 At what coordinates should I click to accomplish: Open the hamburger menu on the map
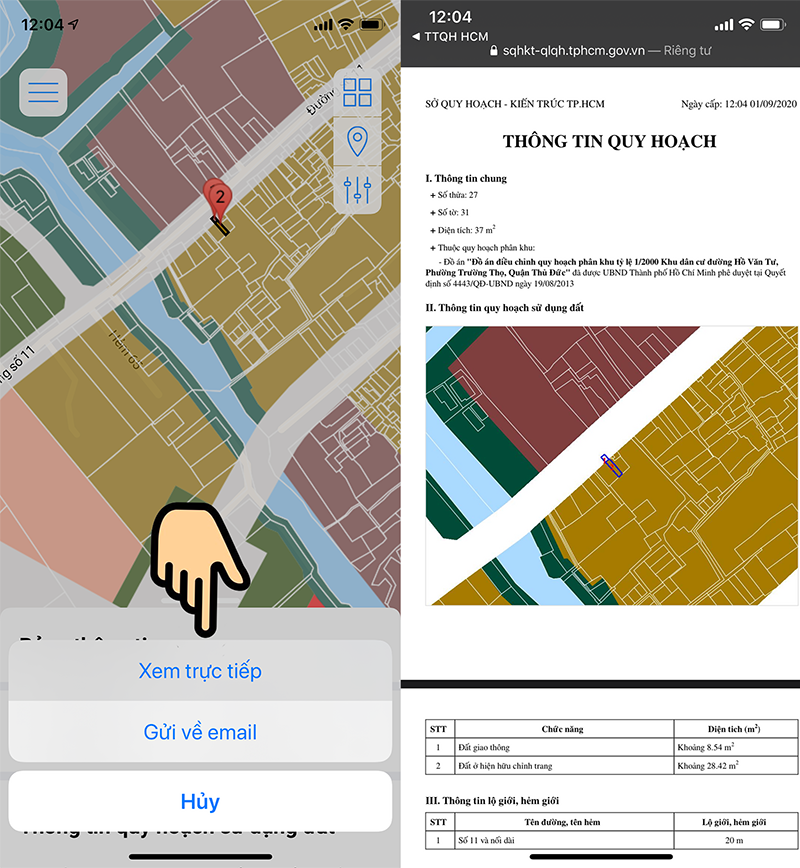pyautogui.click(x=42, y=92)
